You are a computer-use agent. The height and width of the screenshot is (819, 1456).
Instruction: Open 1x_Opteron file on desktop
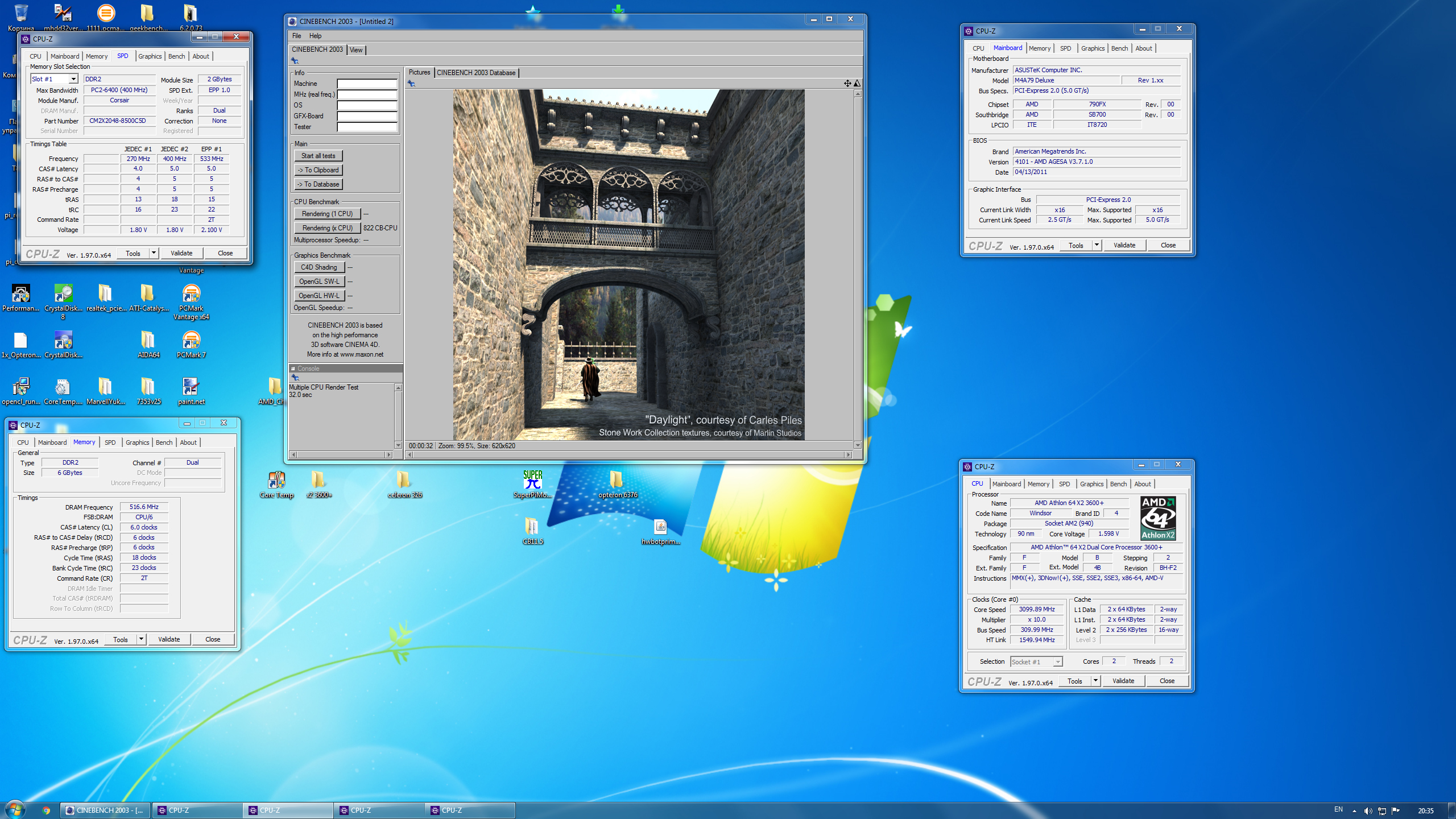pyautogui.click(x=21, y=345)
